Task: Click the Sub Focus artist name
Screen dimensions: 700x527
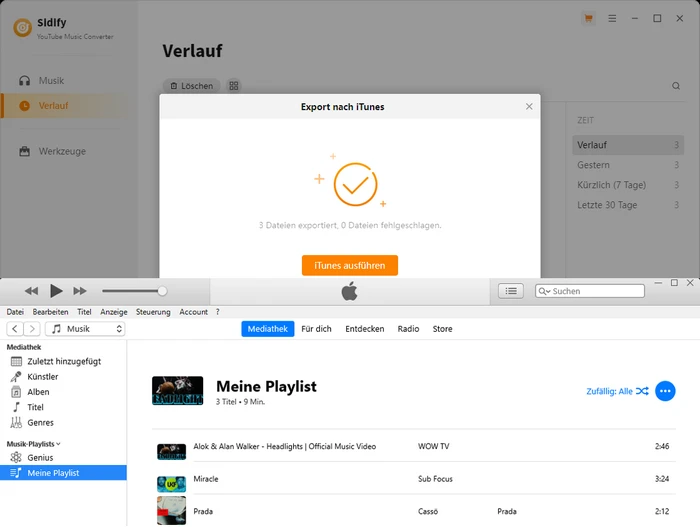Action: (x=435, y=479)
